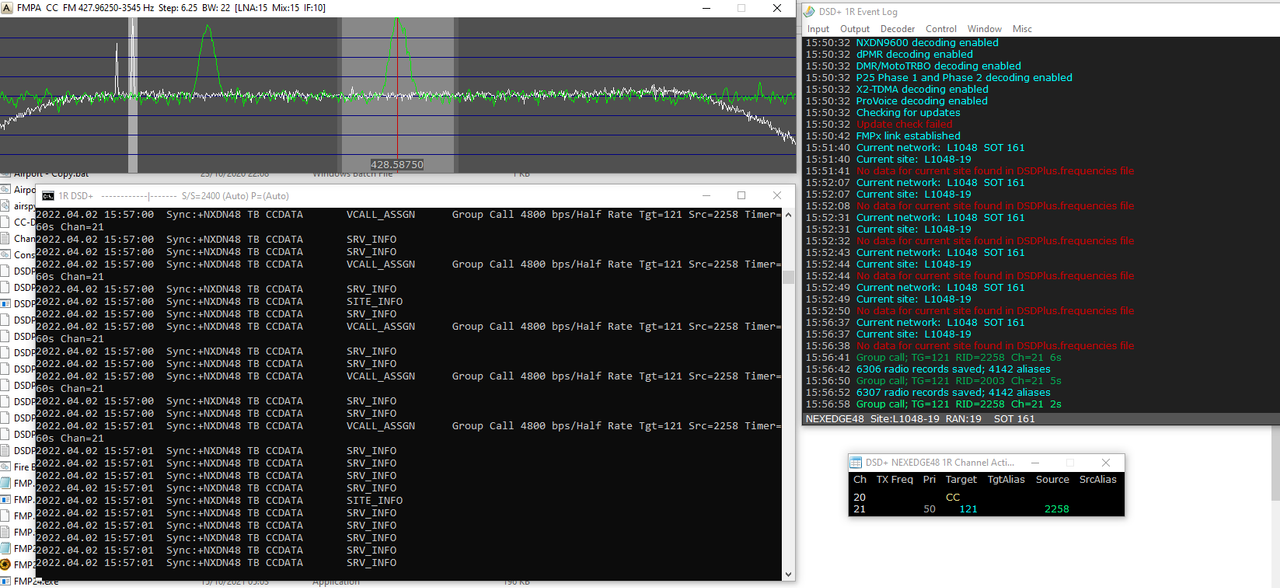This screenshot has height=588, width=1280.
Task: Select 'Checking for updates' log line
Action: (909, 113)
